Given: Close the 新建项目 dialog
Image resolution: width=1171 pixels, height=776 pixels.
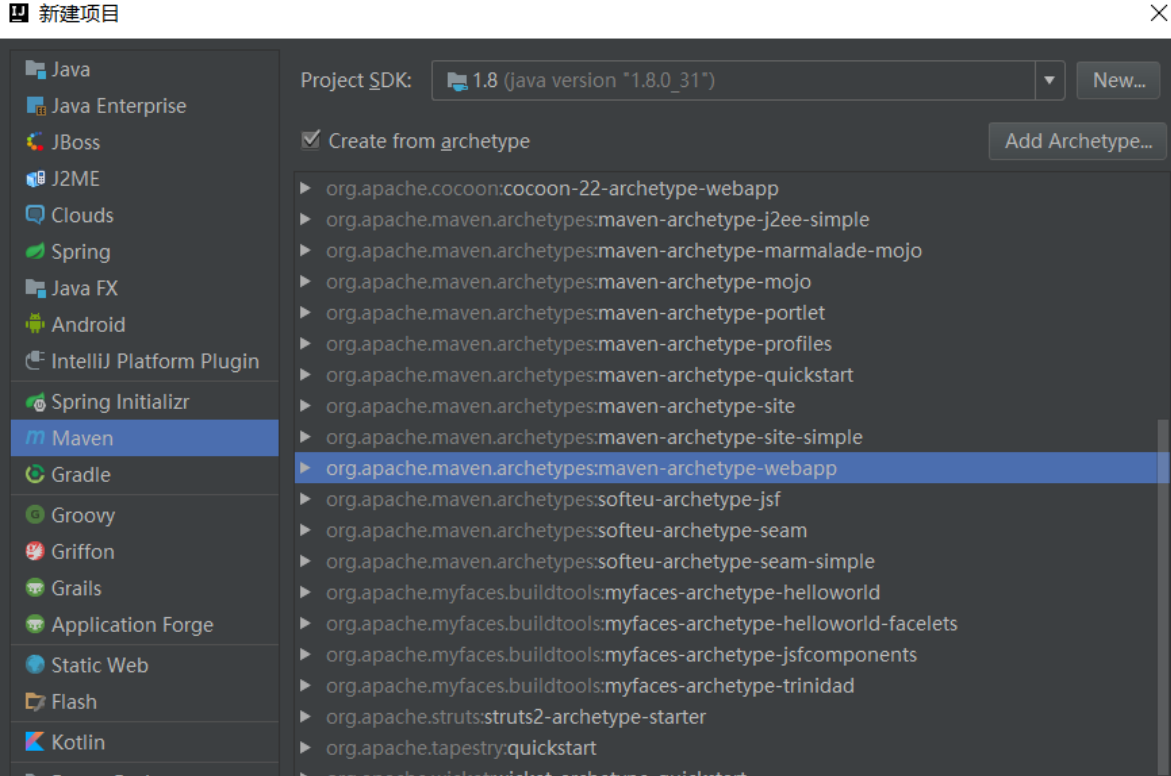Looking at the screenshot, I should 1158,13.
